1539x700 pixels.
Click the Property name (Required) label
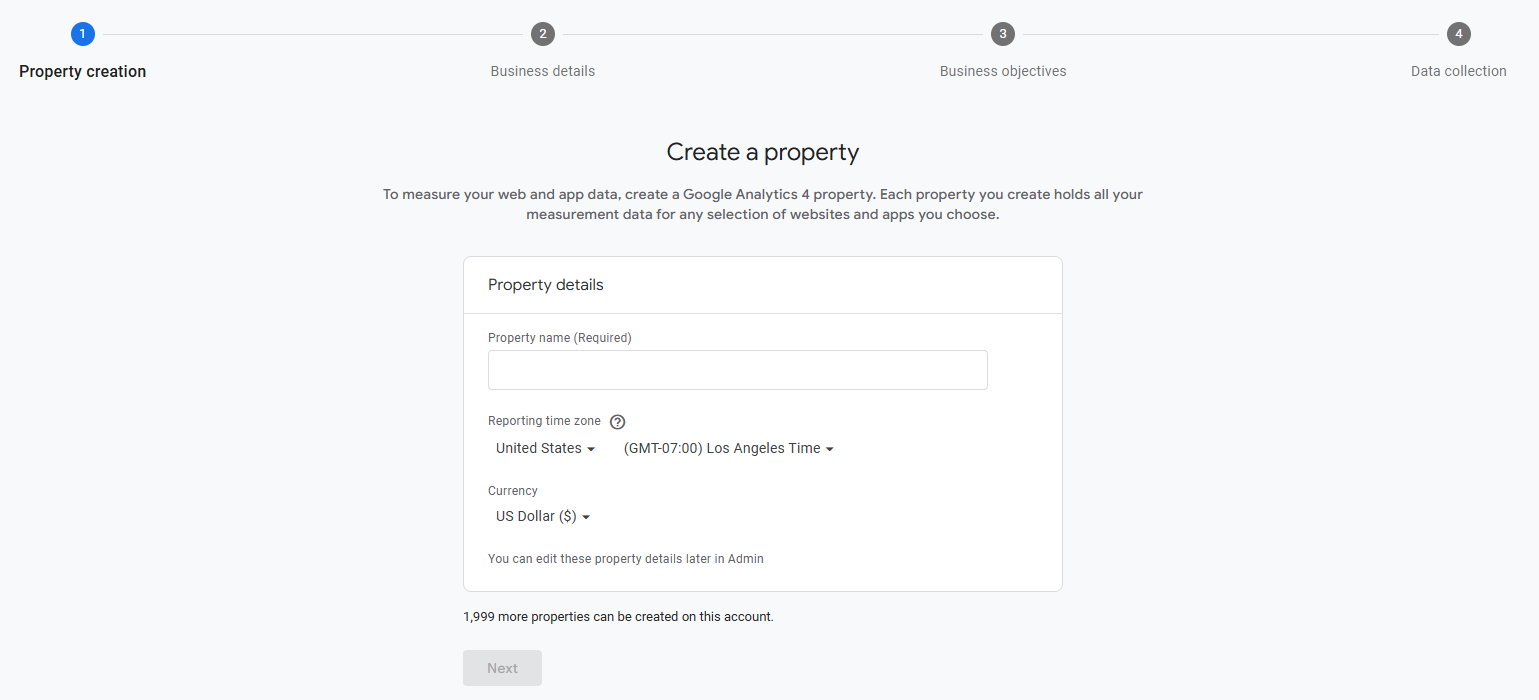560,338
